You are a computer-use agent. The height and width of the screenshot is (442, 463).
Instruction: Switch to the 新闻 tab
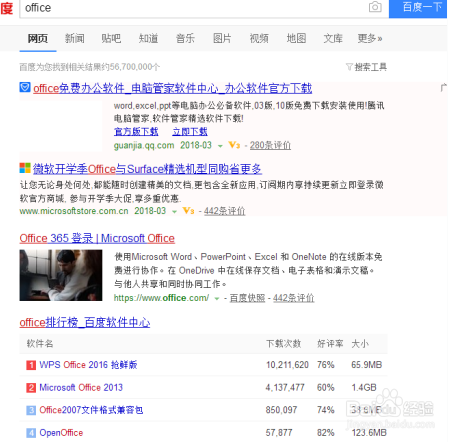(75, 38)
